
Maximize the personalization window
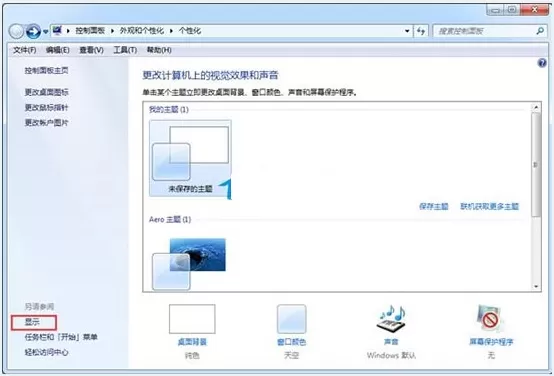pos(512,10)
